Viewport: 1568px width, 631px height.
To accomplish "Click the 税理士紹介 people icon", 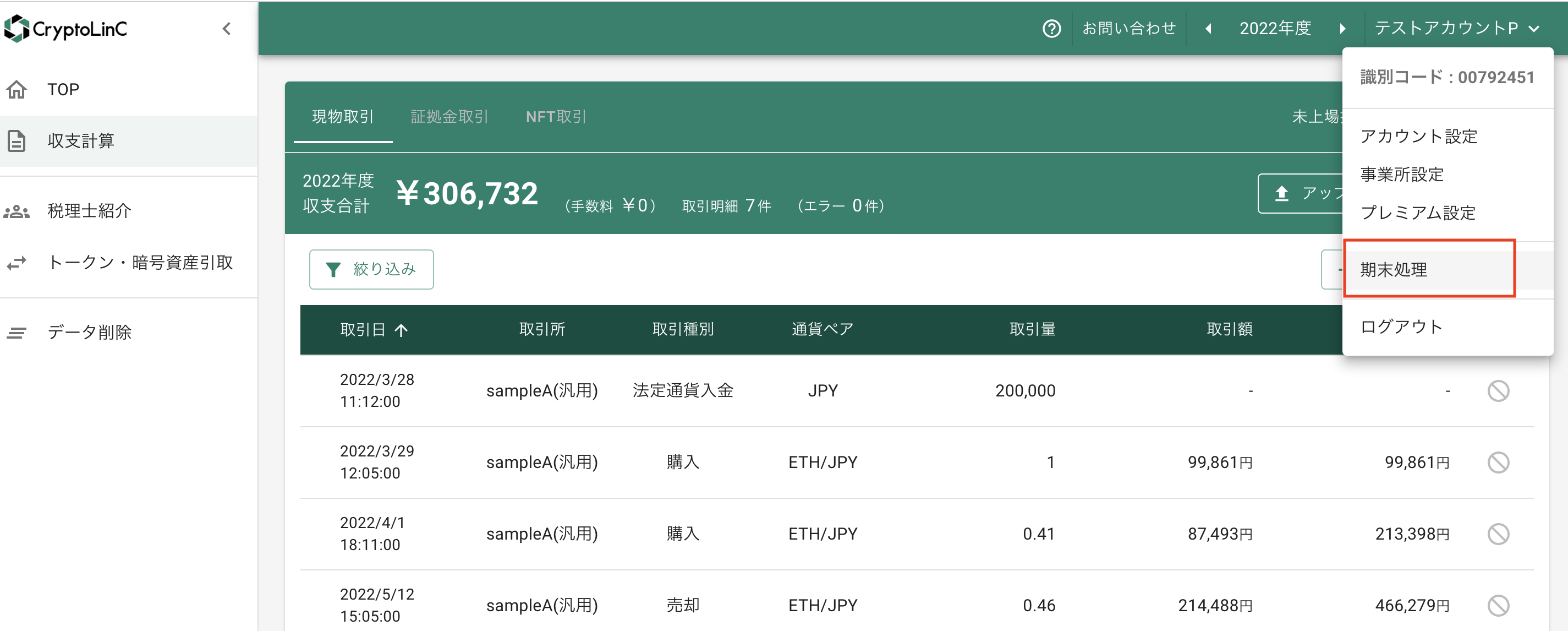I will click(17, 210).
